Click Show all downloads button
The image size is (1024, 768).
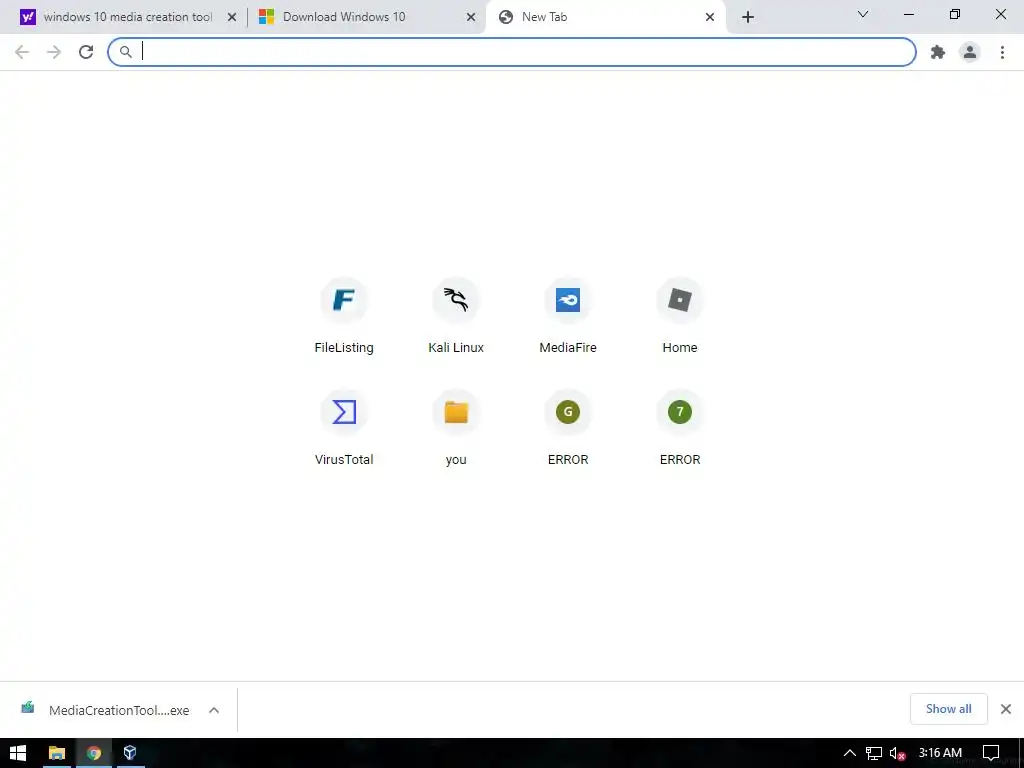(948, 709)
